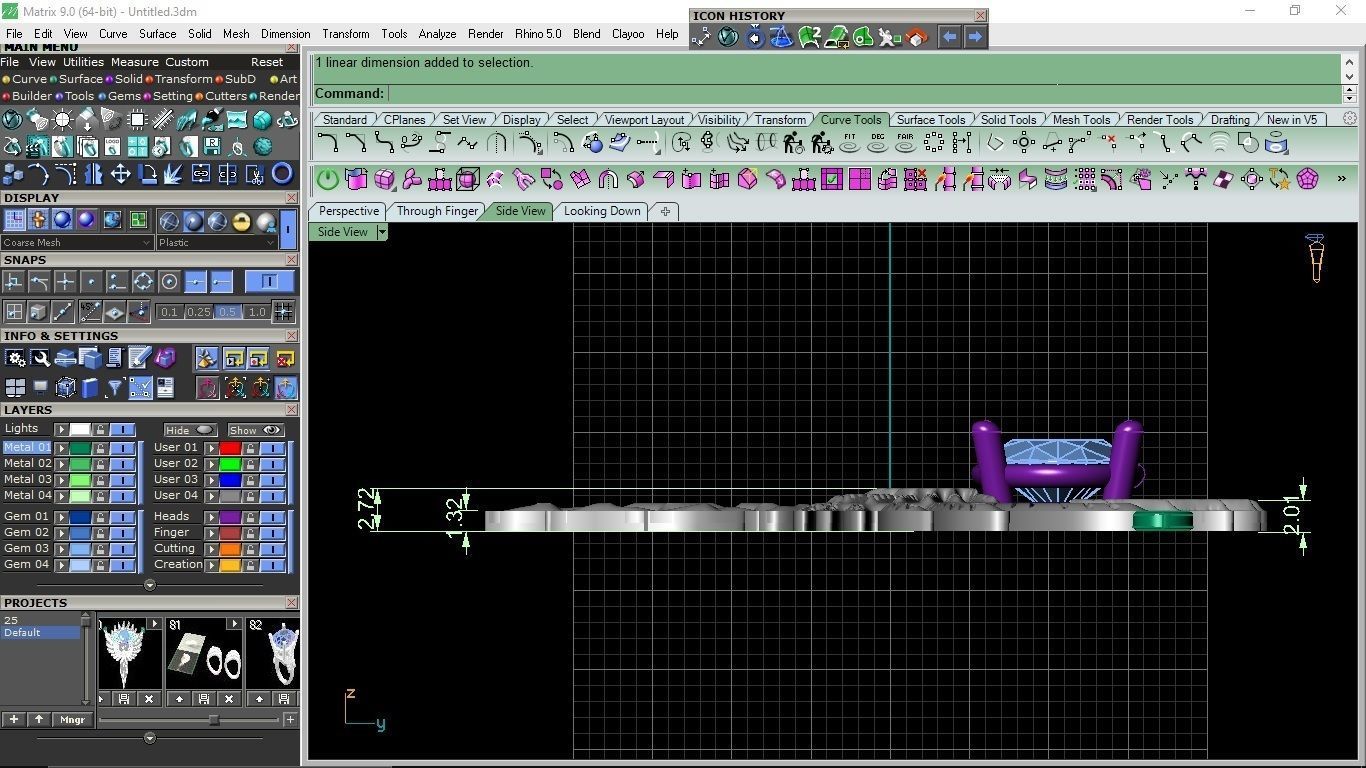Select the 0.5 snap spacing option
Image resolution: width=1366 pixels, height=768 pixels.
pos(227,312)
